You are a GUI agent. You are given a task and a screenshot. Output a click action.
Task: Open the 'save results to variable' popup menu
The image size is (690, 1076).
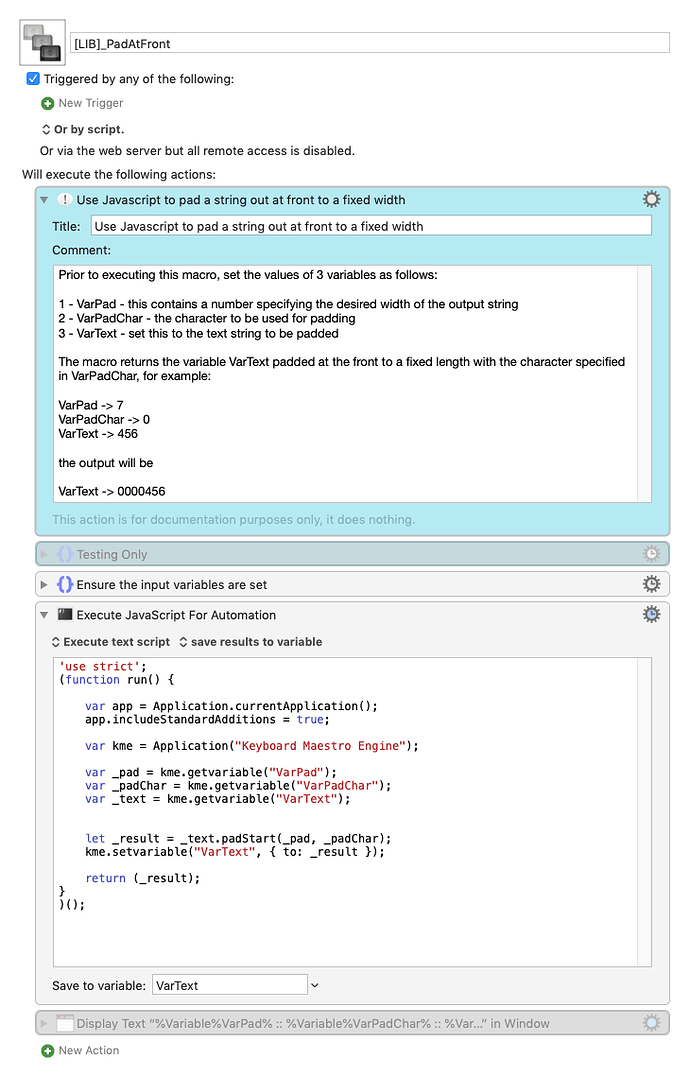pyautogui.click(x=250, y=642)
